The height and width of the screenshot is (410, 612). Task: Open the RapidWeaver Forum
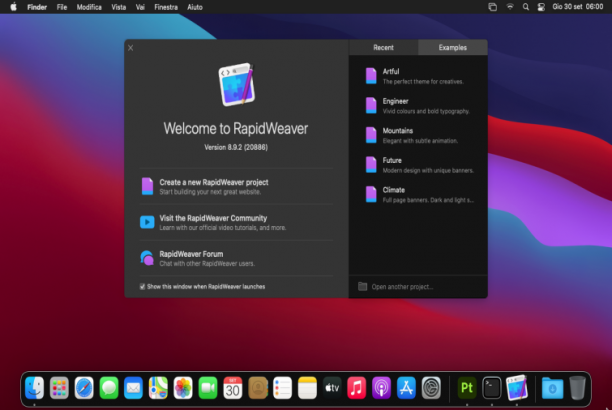(x=236, y=258)
